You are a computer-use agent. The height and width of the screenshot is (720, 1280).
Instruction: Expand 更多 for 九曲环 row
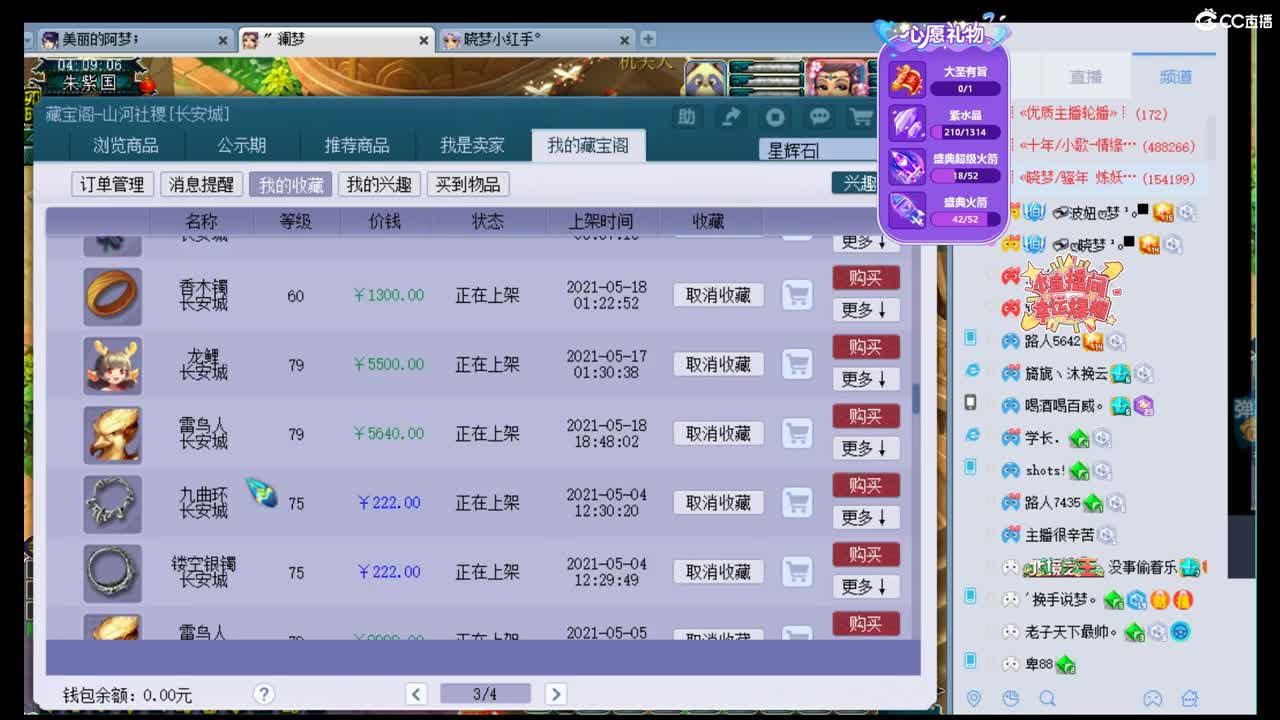(866, 517)
